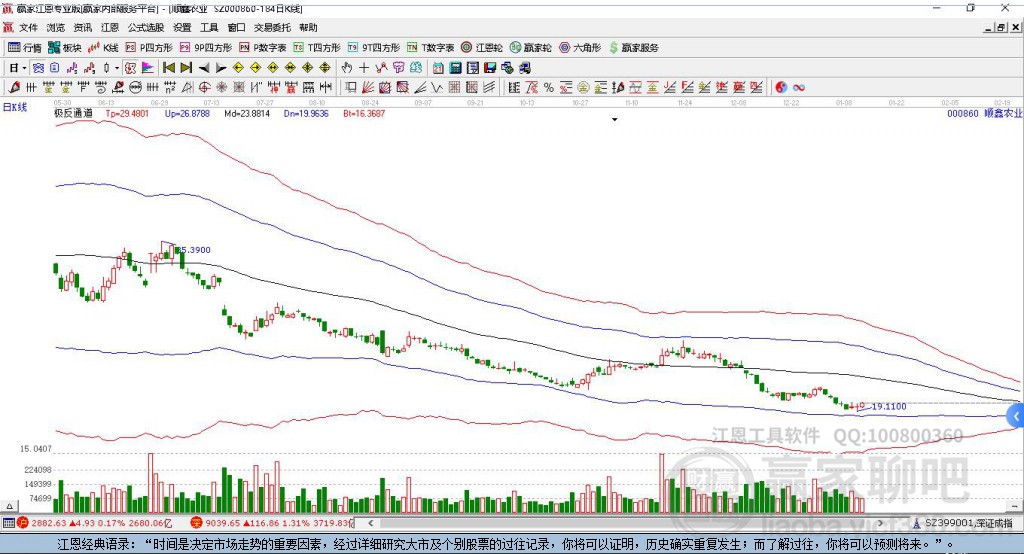This screenshot has width=1024, height=554.
Task: Open the 公式选股 menu
Action: click(x=146, y=27)
